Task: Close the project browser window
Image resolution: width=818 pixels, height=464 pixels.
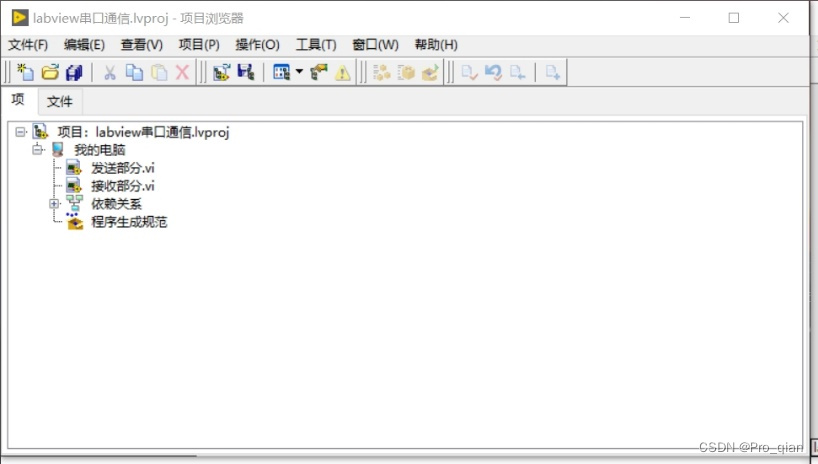Action: (783, 18)
